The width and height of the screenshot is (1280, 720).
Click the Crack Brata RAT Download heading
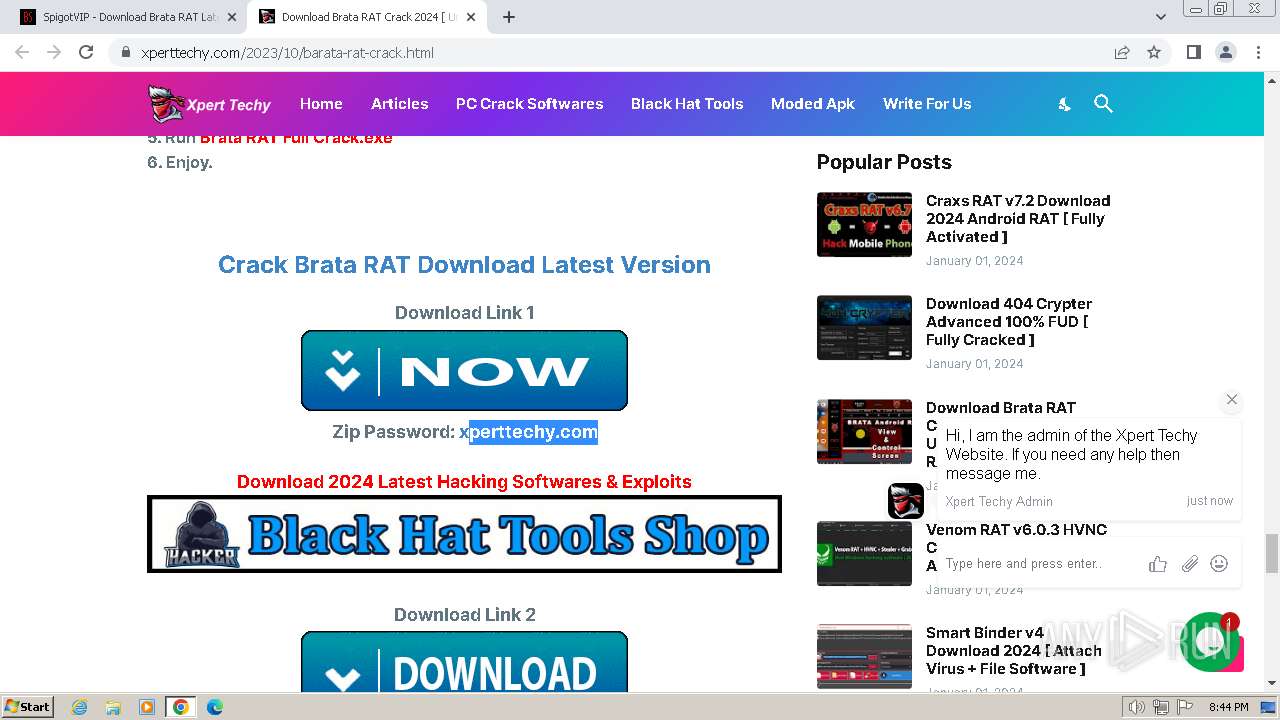(464, 265)
